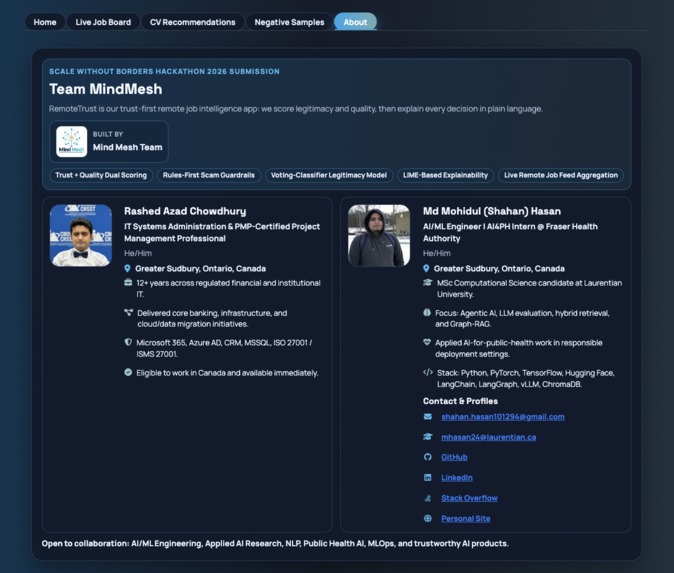Click the active About tab

(x=355, y=22)
